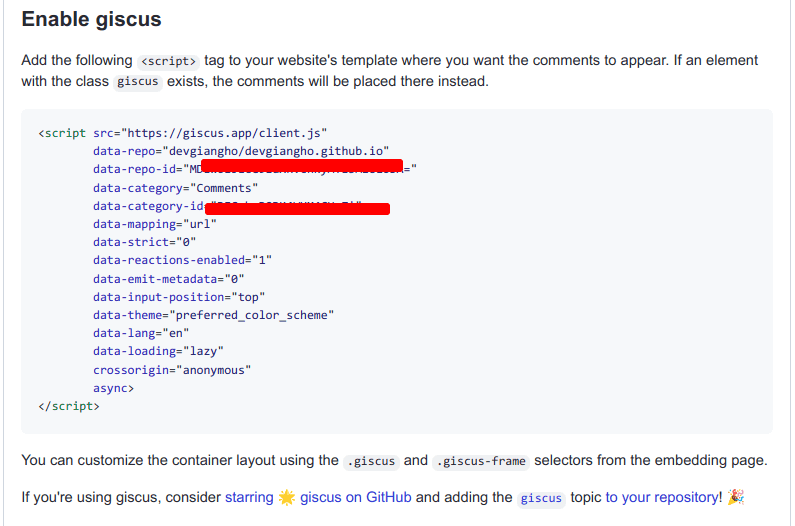Click the closing </script> tag

pos(69,405)
